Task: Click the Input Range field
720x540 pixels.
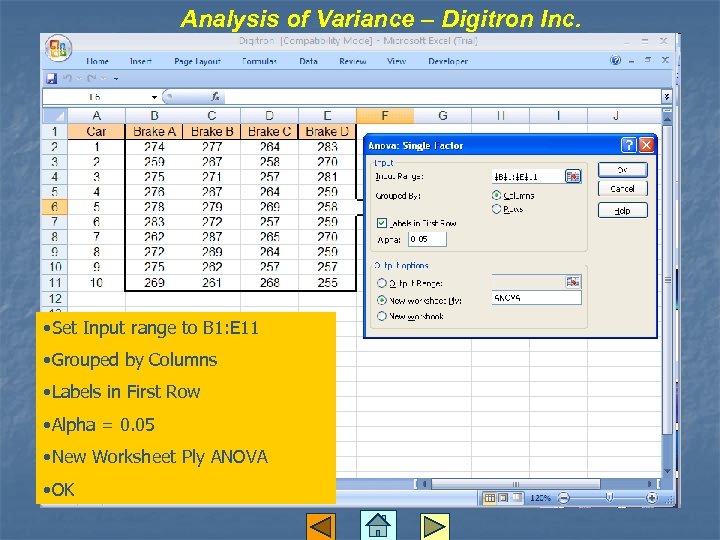Action: 528,176
